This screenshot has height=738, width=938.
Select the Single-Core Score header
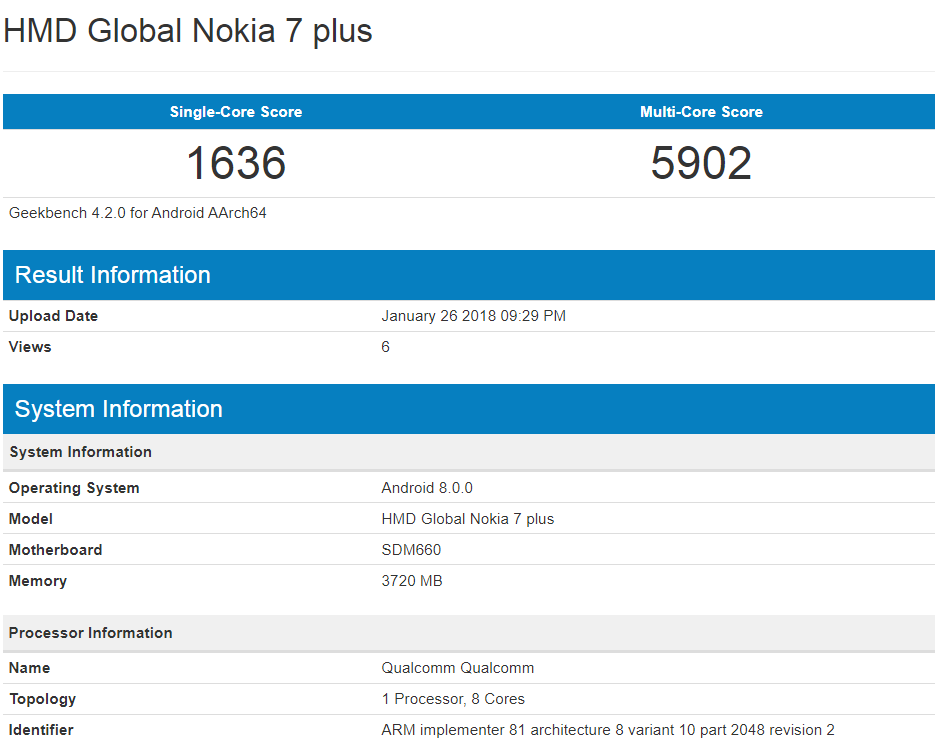(x=236, y=112)
